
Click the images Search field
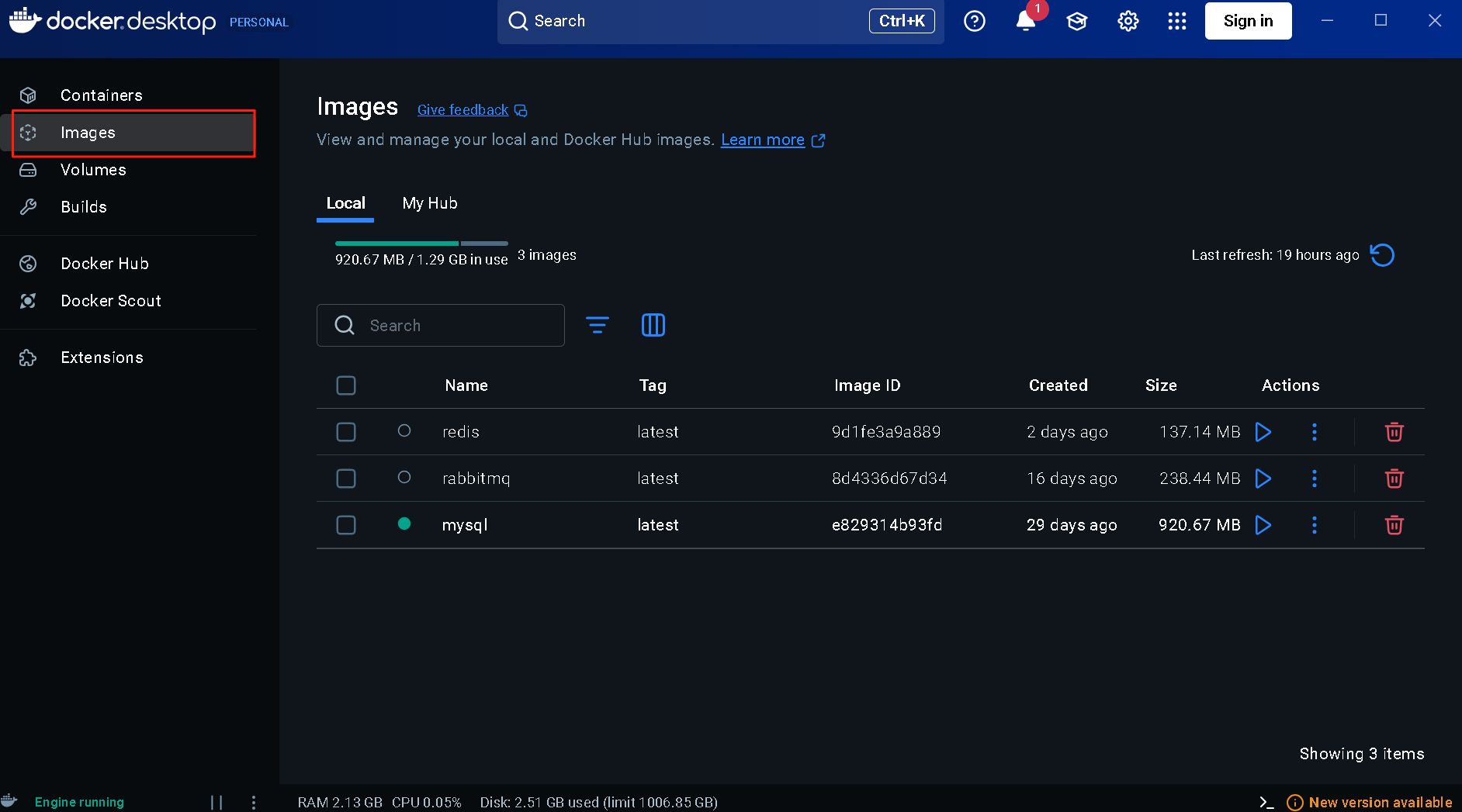(x=441, y=326)
